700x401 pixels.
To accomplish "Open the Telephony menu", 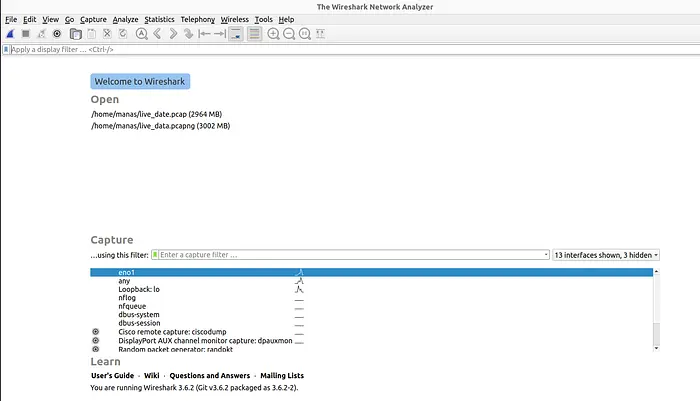I will 197,19.
